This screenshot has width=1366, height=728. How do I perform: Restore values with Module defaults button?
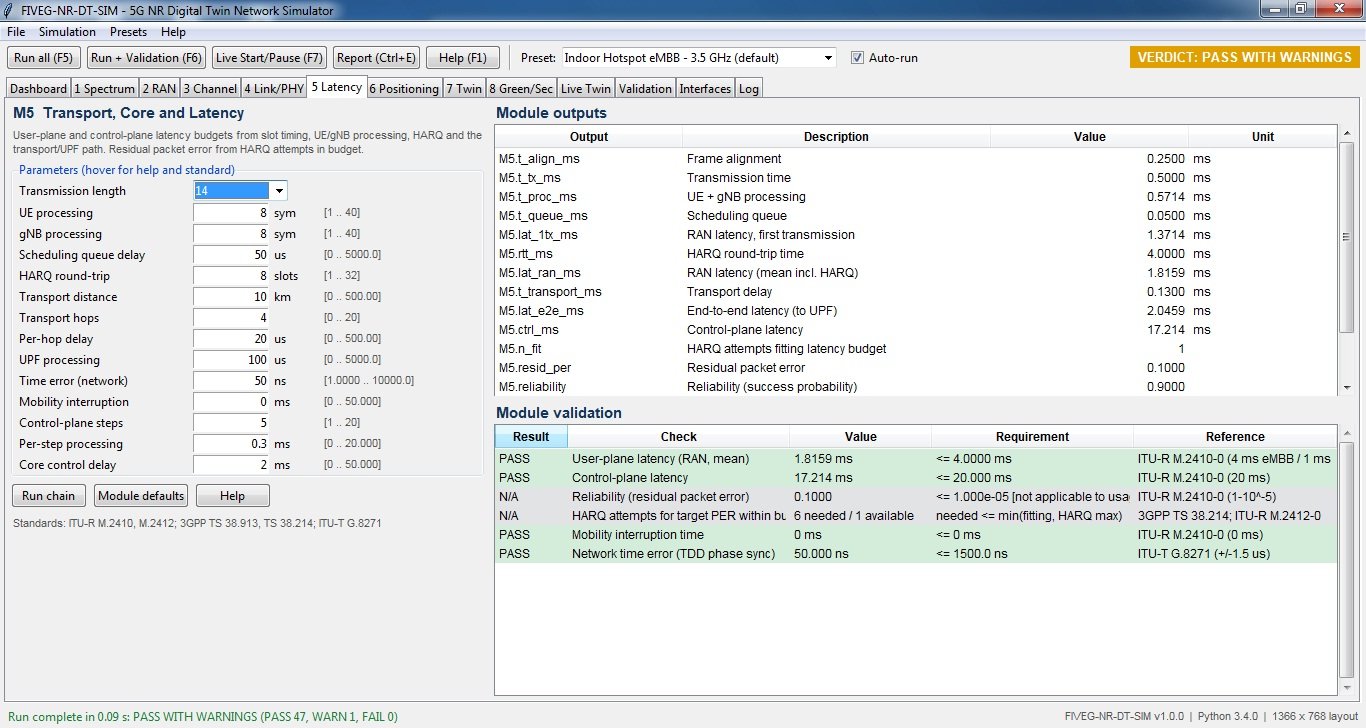[141, 495]
